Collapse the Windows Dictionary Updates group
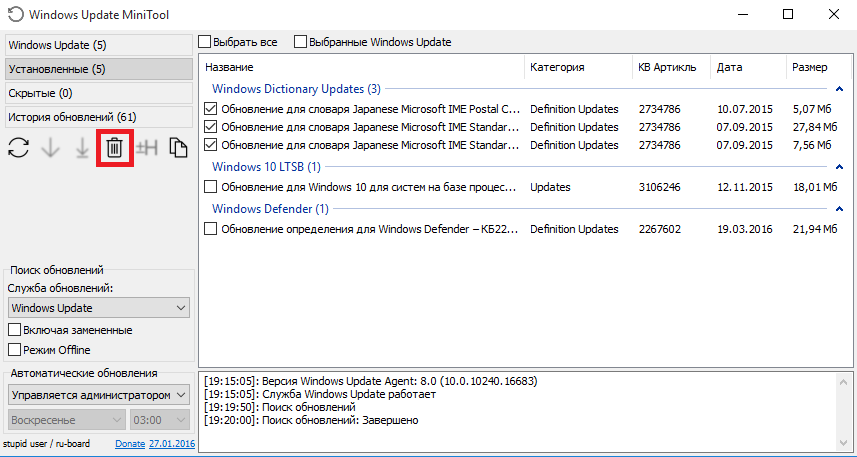857x457 pixels. [x=841, y=89]
